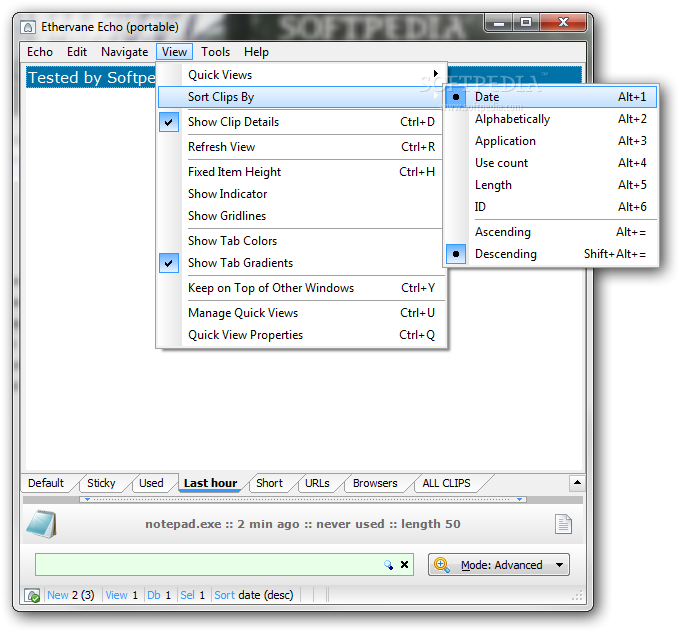
Task: Click the notepad application icon in clip details
Action: [x=41, y=524]
